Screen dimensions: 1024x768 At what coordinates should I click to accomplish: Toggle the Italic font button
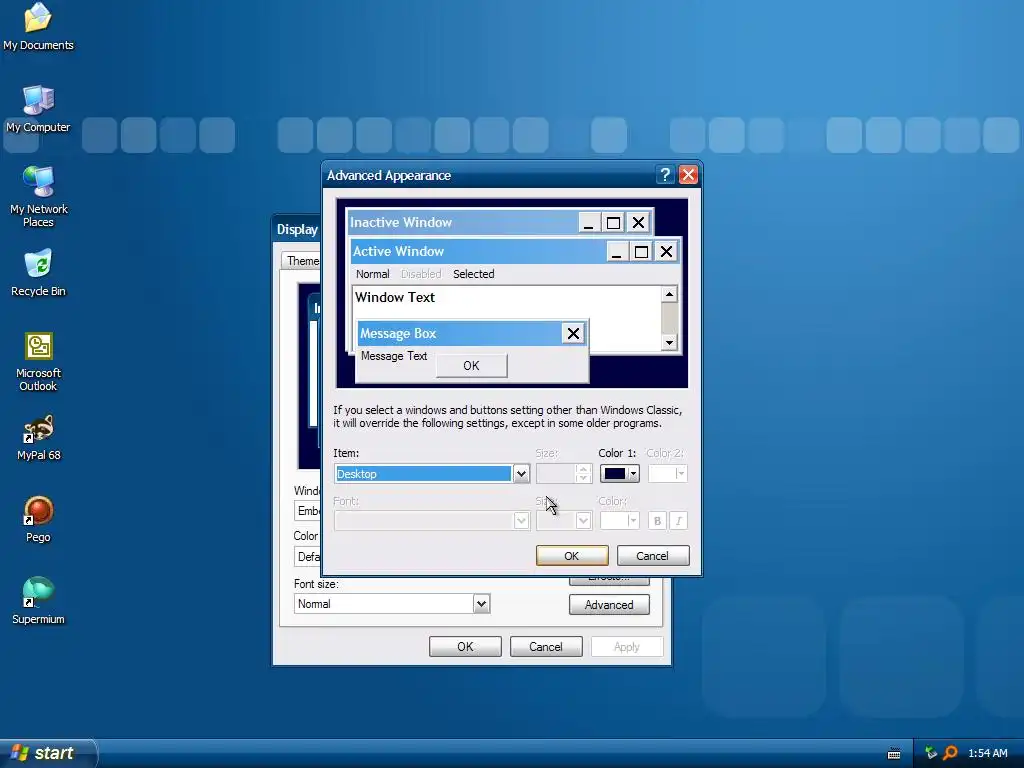tap(678, 520)
